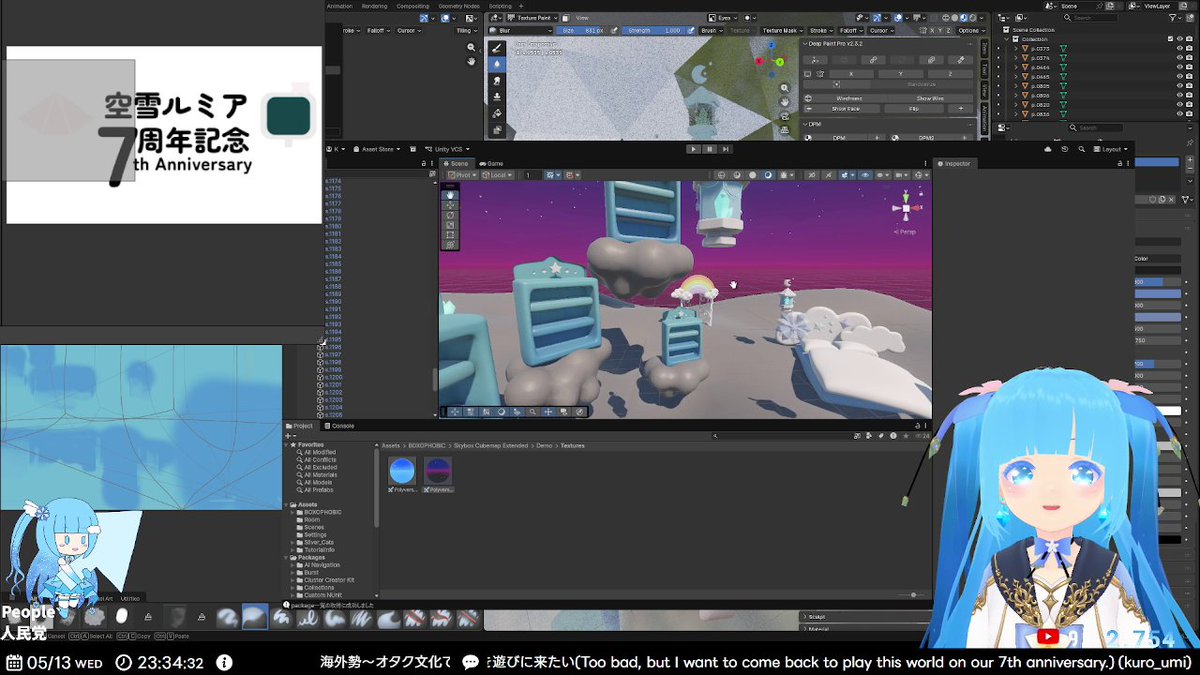Switch to the Scene tab

coord(456,163)
